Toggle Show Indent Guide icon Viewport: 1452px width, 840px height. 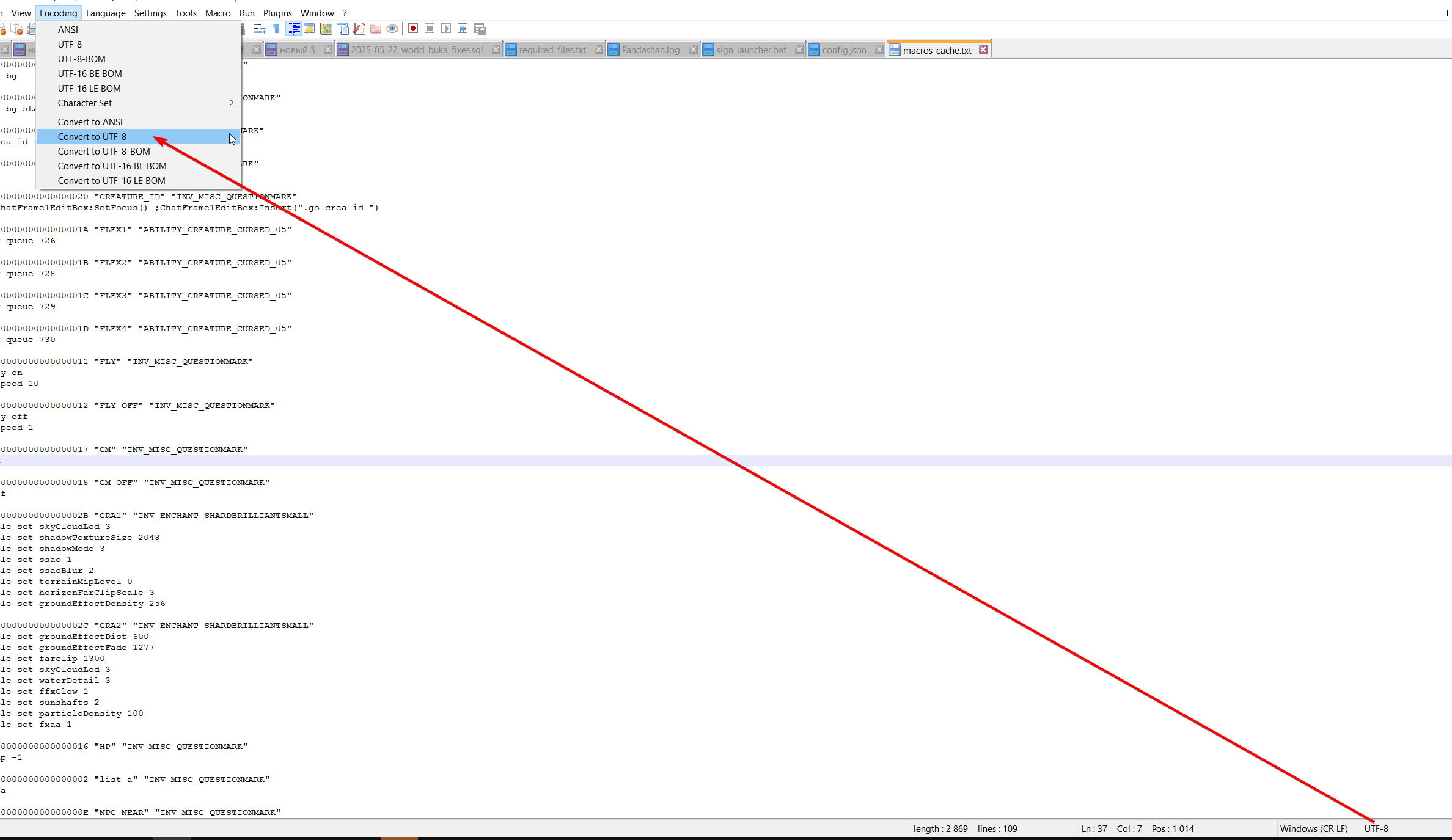point(294,29)
